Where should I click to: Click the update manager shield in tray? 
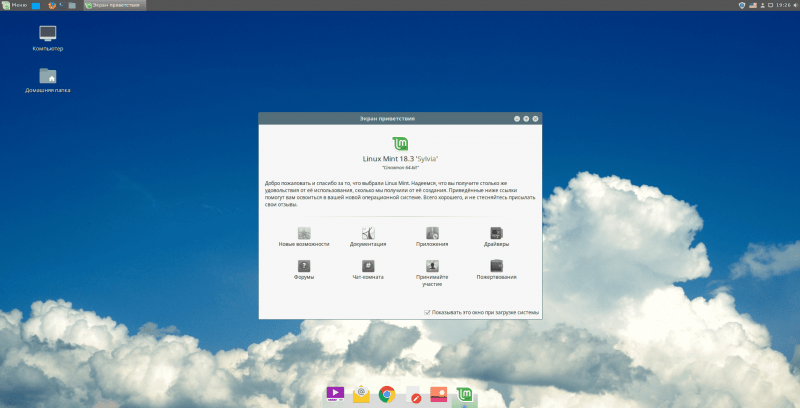pyautogui.click(x=742, y=5)
